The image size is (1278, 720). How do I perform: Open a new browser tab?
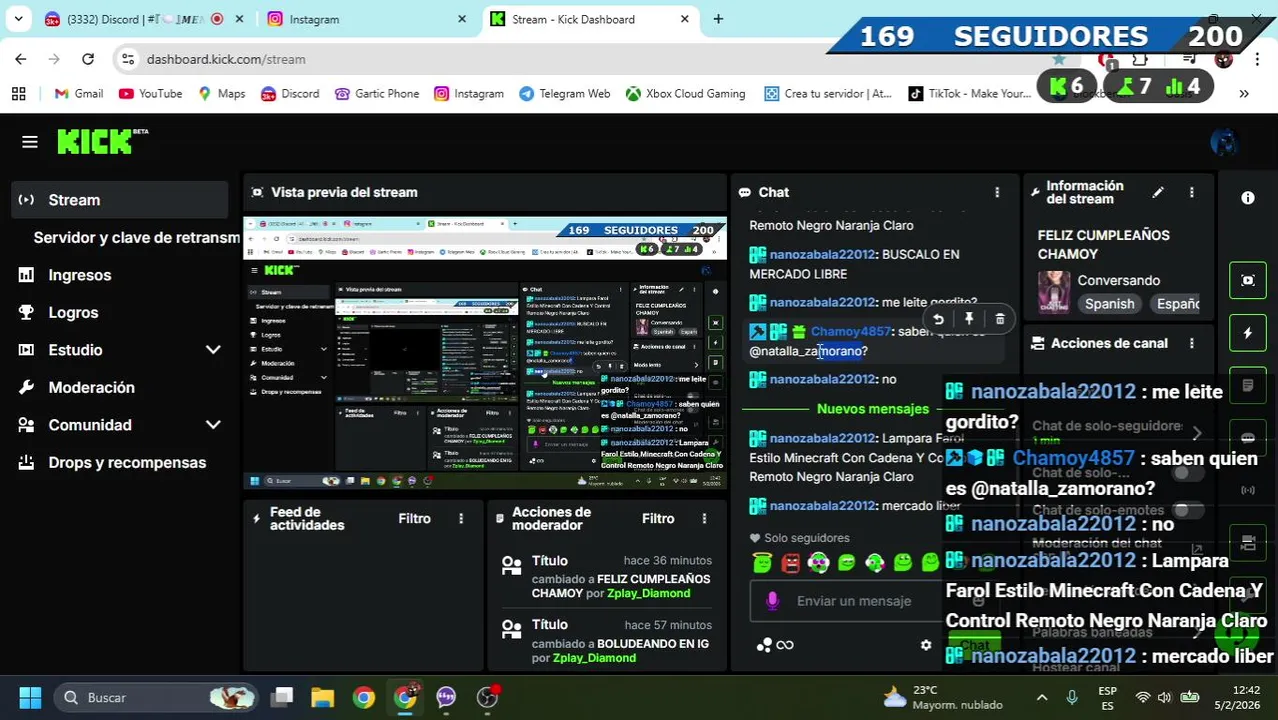point(718,19)
